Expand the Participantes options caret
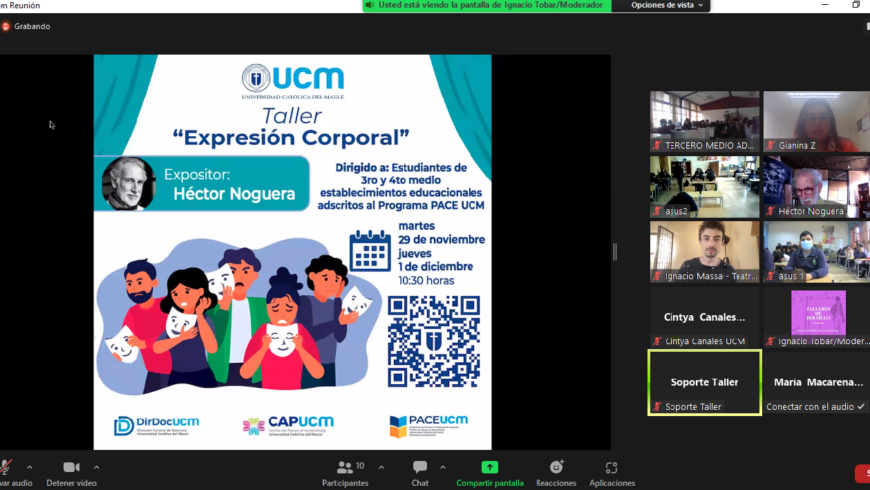The width and height of the screenshot is (870, 490). click(x=381, y=467)
